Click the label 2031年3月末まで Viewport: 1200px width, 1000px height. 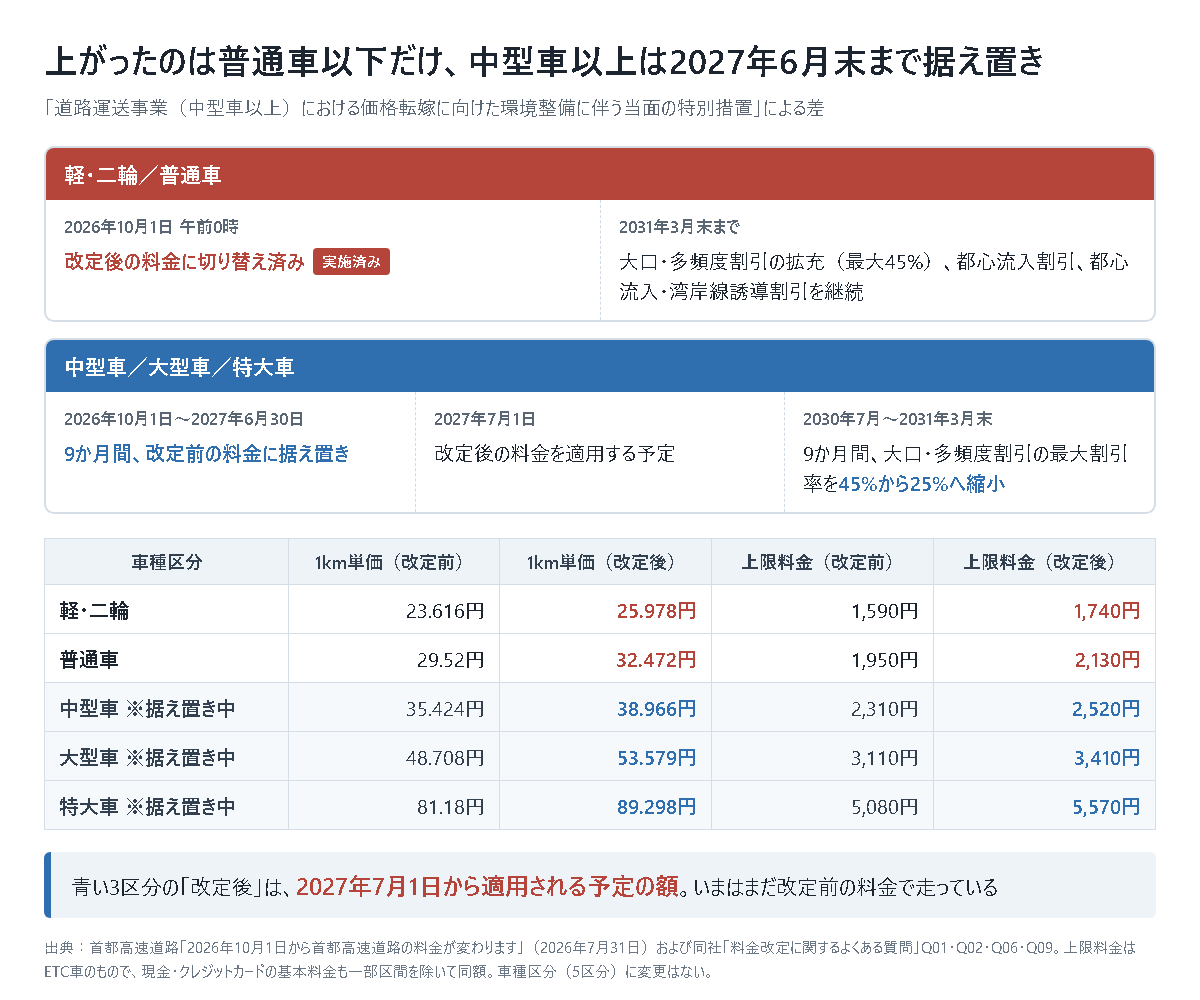pyautogui.click(x=679, y=227)
